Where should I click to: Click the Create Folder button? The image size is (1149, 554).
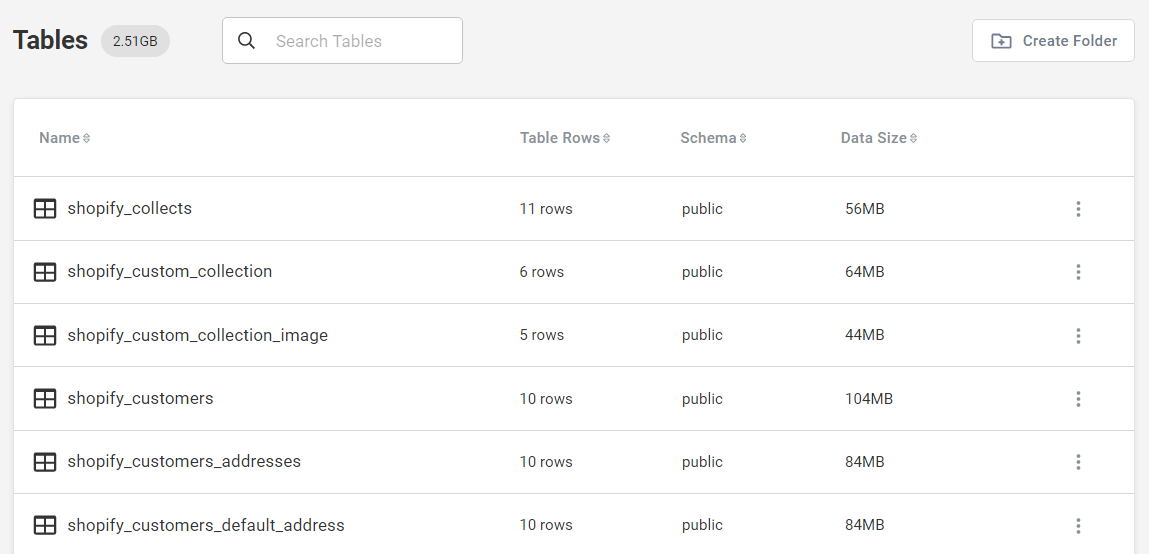tap(1053, 41)
